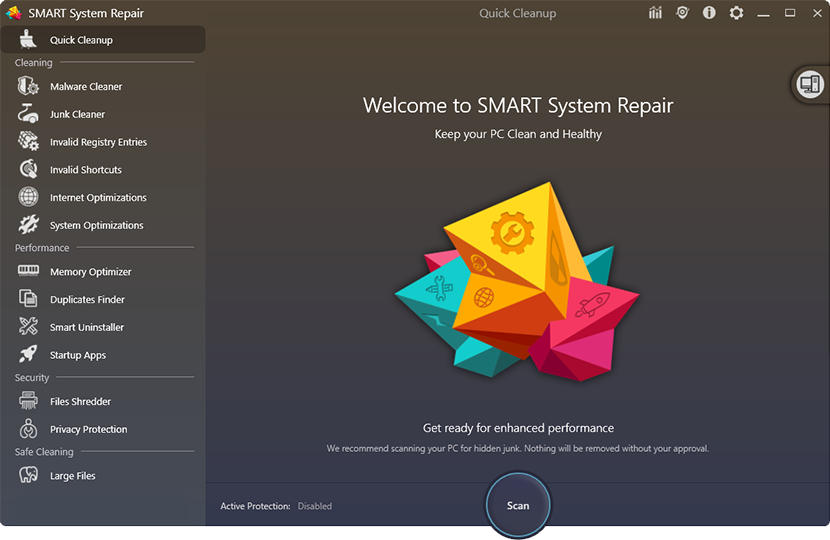
Task: Open Internet Optimizations
Action: [x=98, y=197]
